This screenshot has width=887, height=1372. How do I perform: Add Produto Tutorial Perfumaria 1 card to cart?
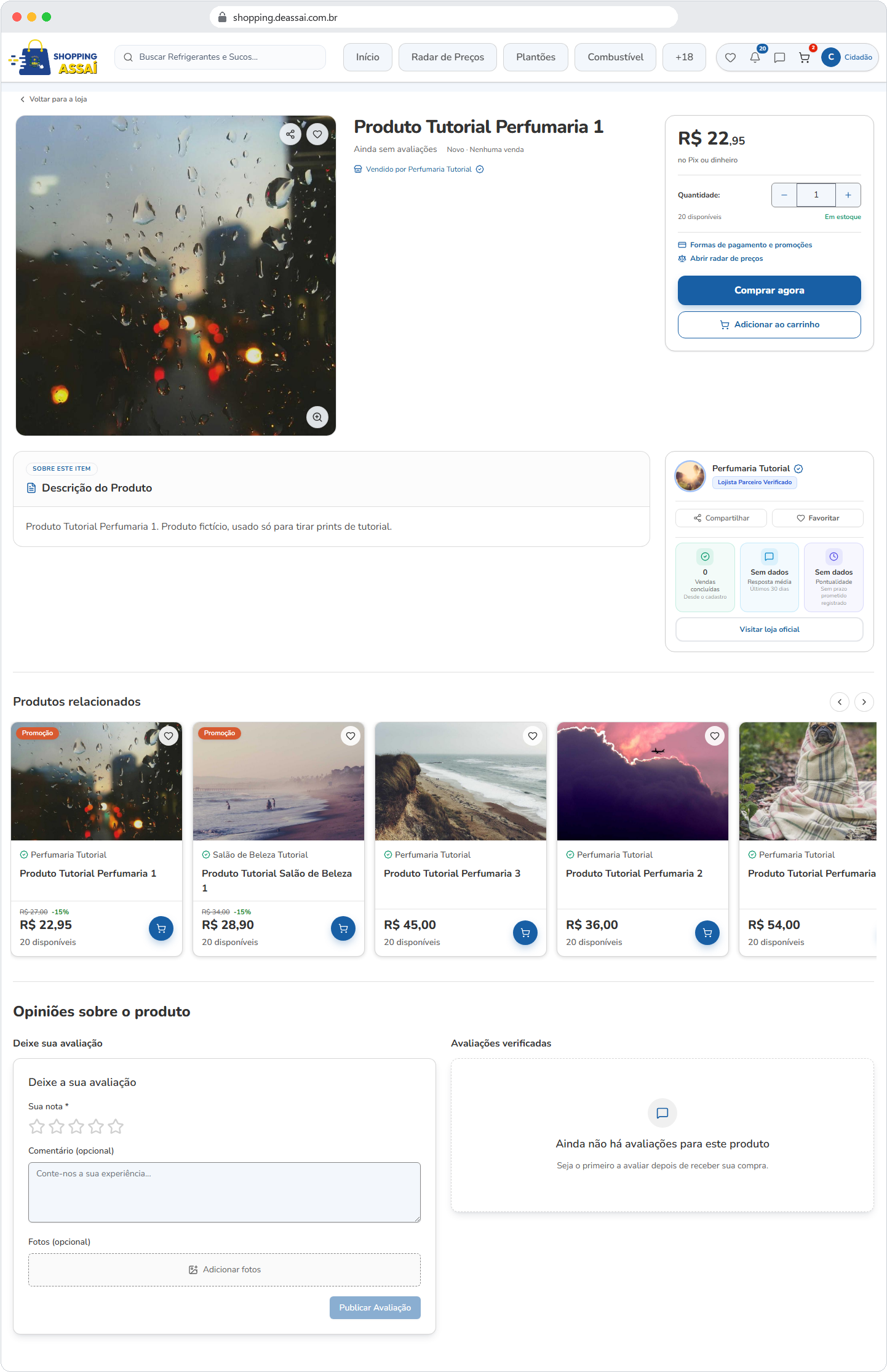tap(161, 928)
